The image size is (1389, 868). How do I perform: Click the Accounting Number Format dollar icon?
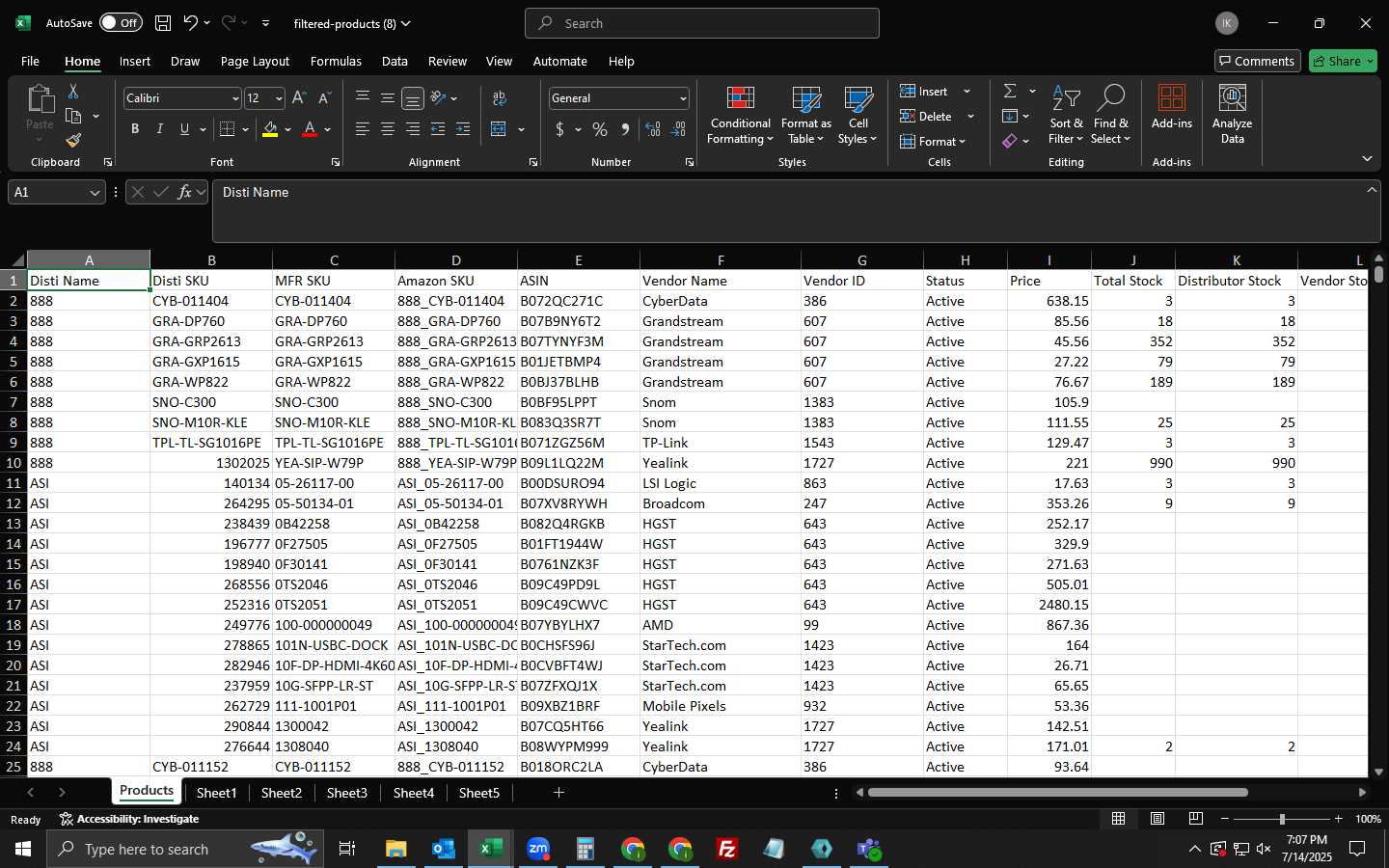[x=559, y=129]
